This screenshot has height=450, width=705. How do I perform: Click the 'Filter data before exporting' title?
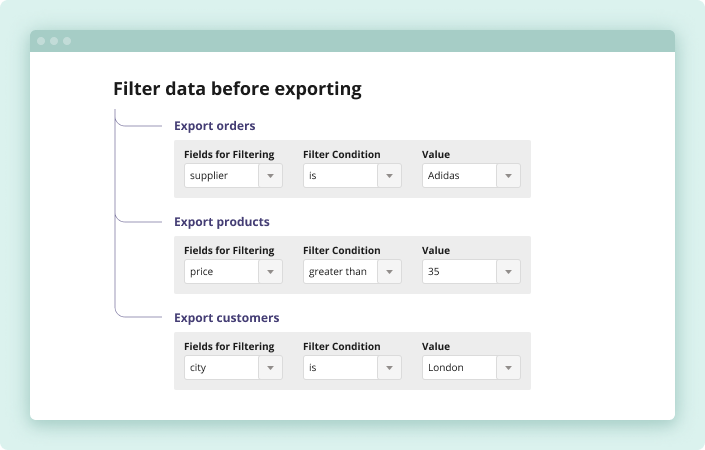(237, 89)
